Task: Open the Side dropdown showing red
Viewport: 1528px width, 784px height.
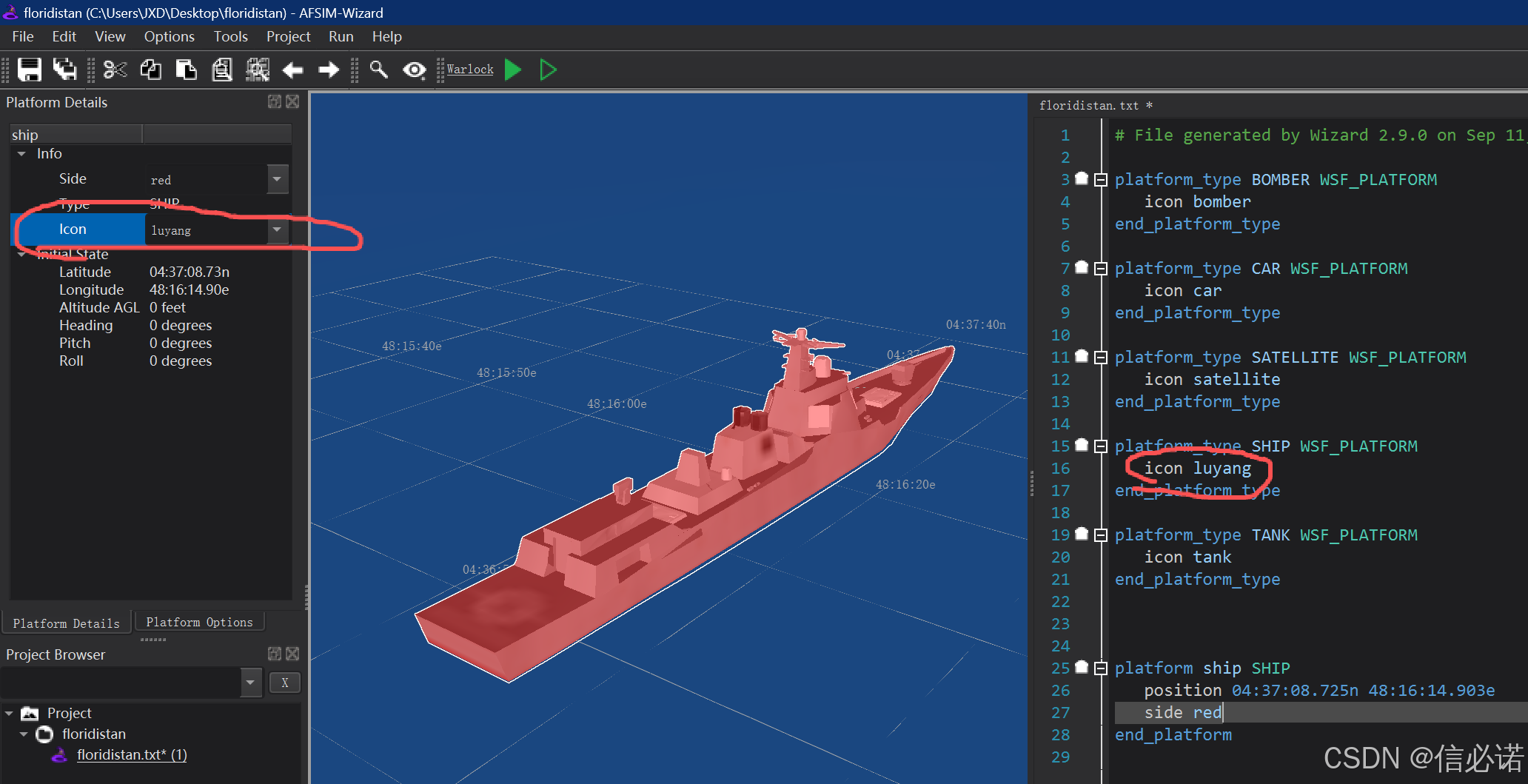Action: point(277,179)
